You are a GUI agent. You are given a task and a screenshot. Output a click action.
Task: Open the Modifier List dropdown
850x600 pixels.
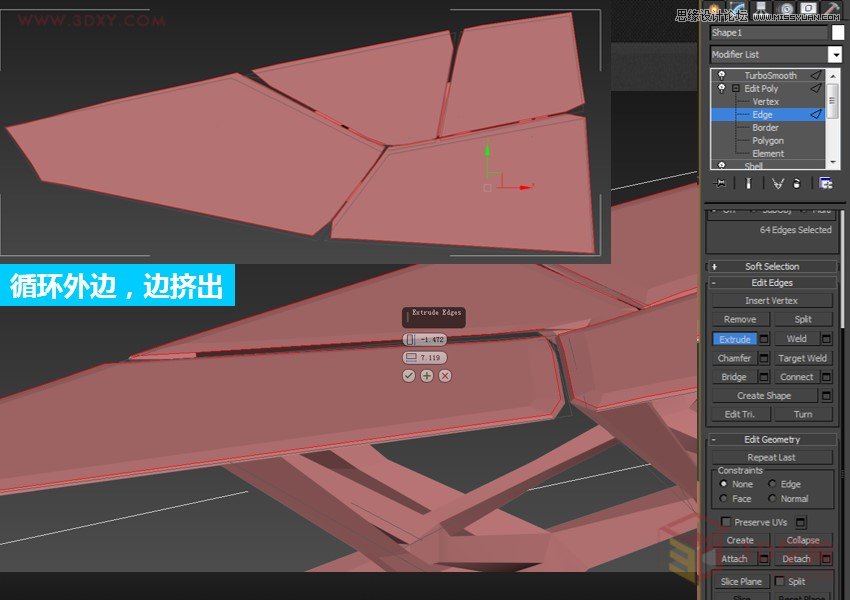click(836, 53)
